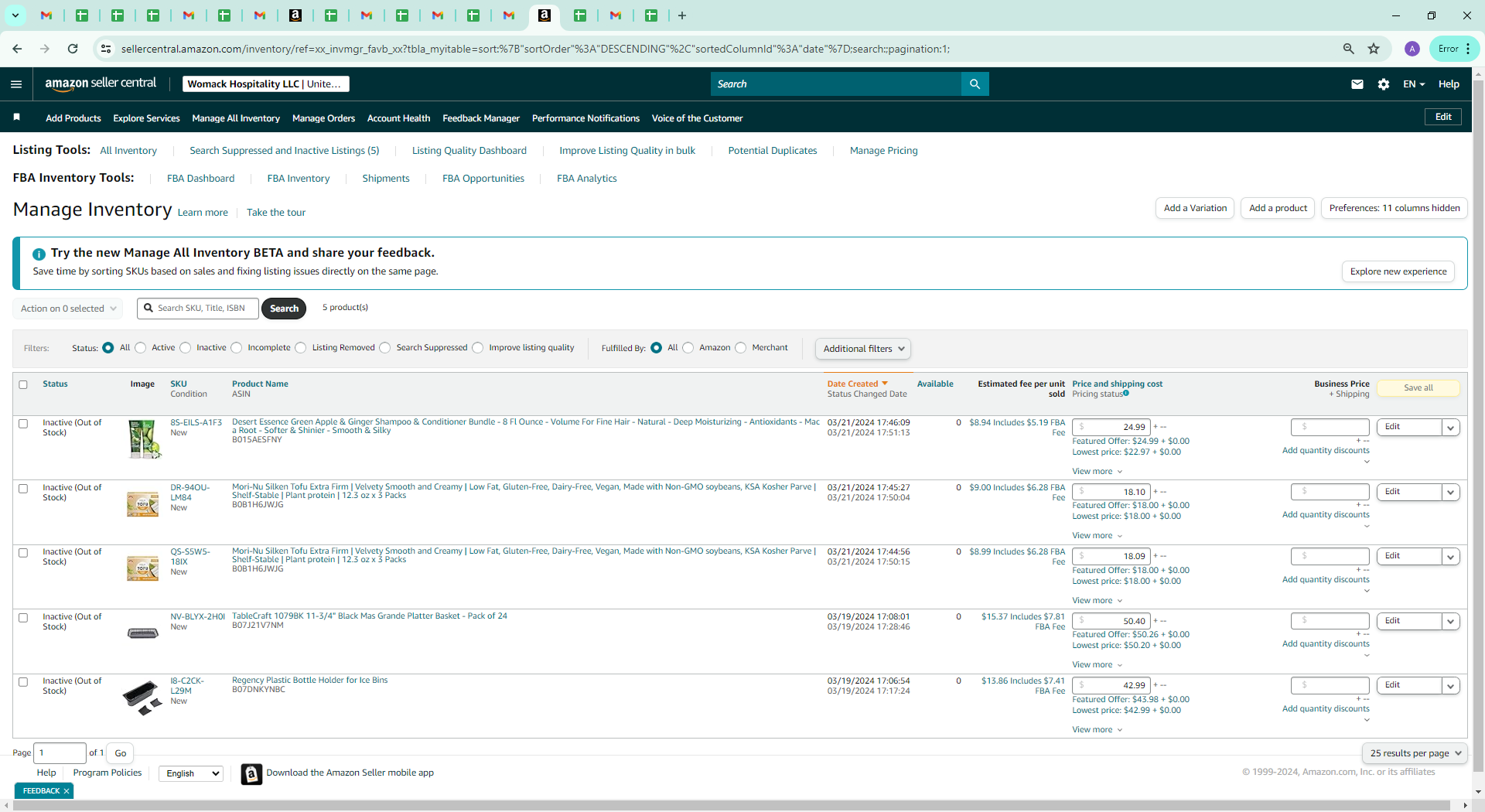1485x812 pixels.
Task: Open the EN language dropdown
Action: 1414,84
